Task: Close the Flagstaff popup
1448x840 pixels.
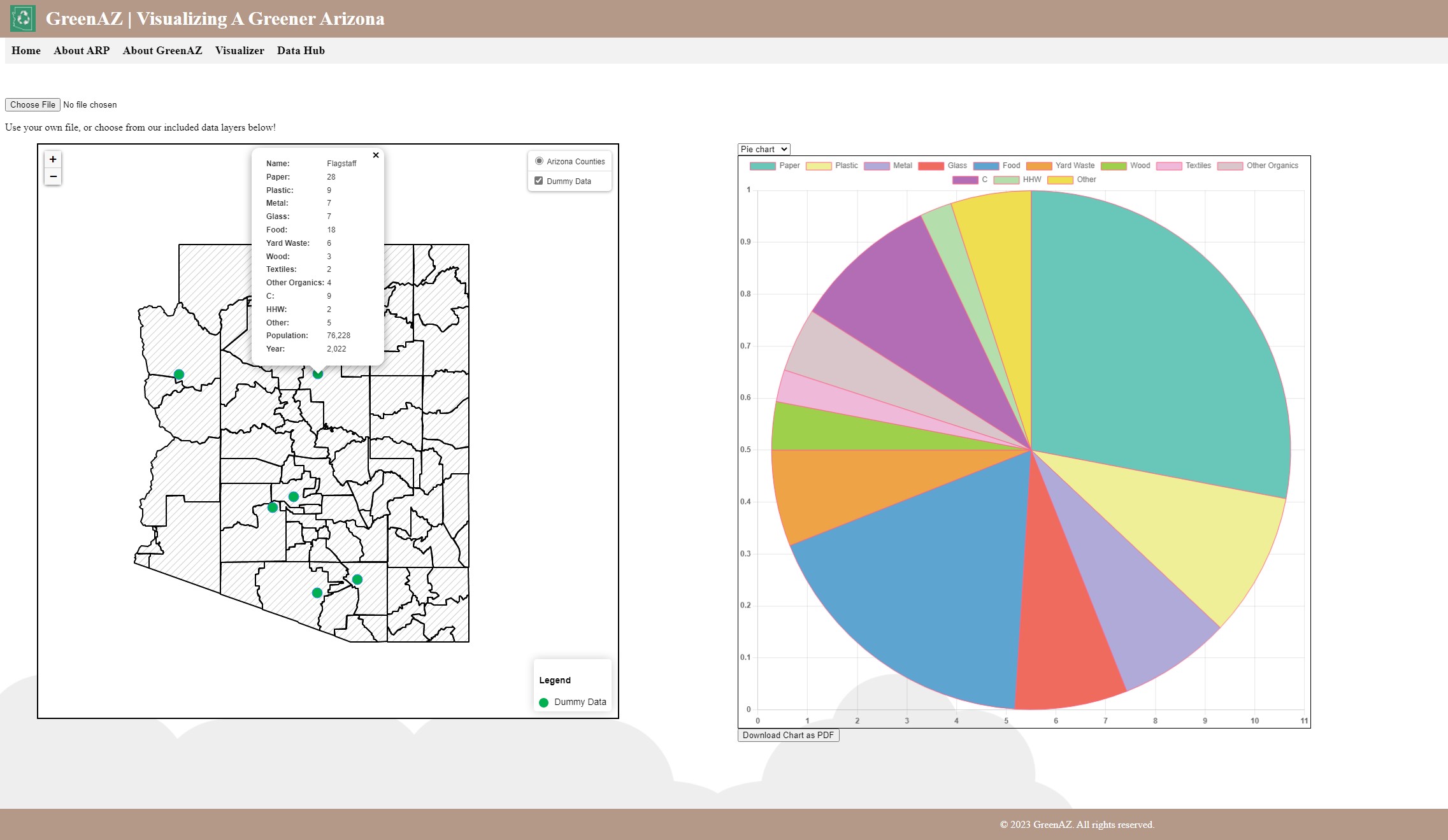Action: pos(376,155)
